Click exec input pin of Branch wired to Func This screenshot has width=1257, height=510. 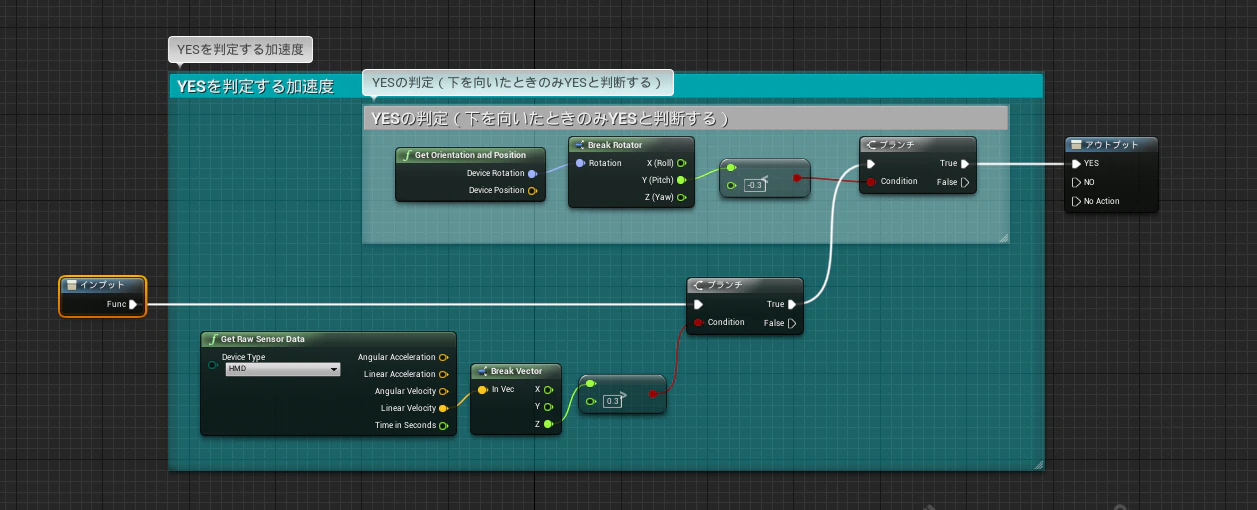tap(699, 304)
